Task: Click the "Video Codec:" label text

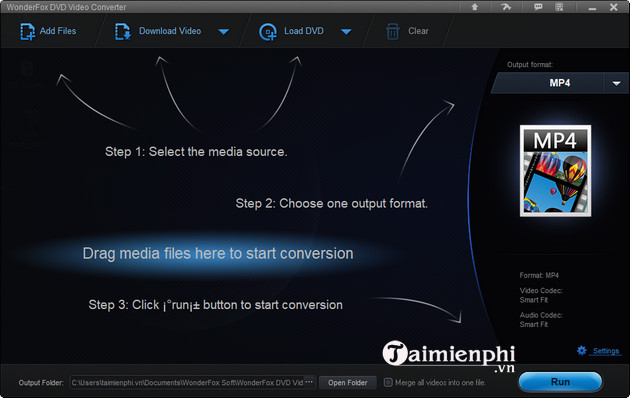Action: pos(541,290)
